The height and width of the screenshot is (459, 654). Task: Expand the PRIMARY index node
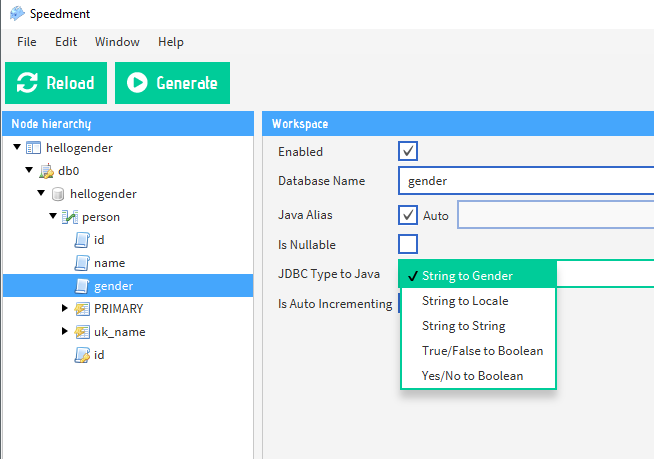pos(65,308)
